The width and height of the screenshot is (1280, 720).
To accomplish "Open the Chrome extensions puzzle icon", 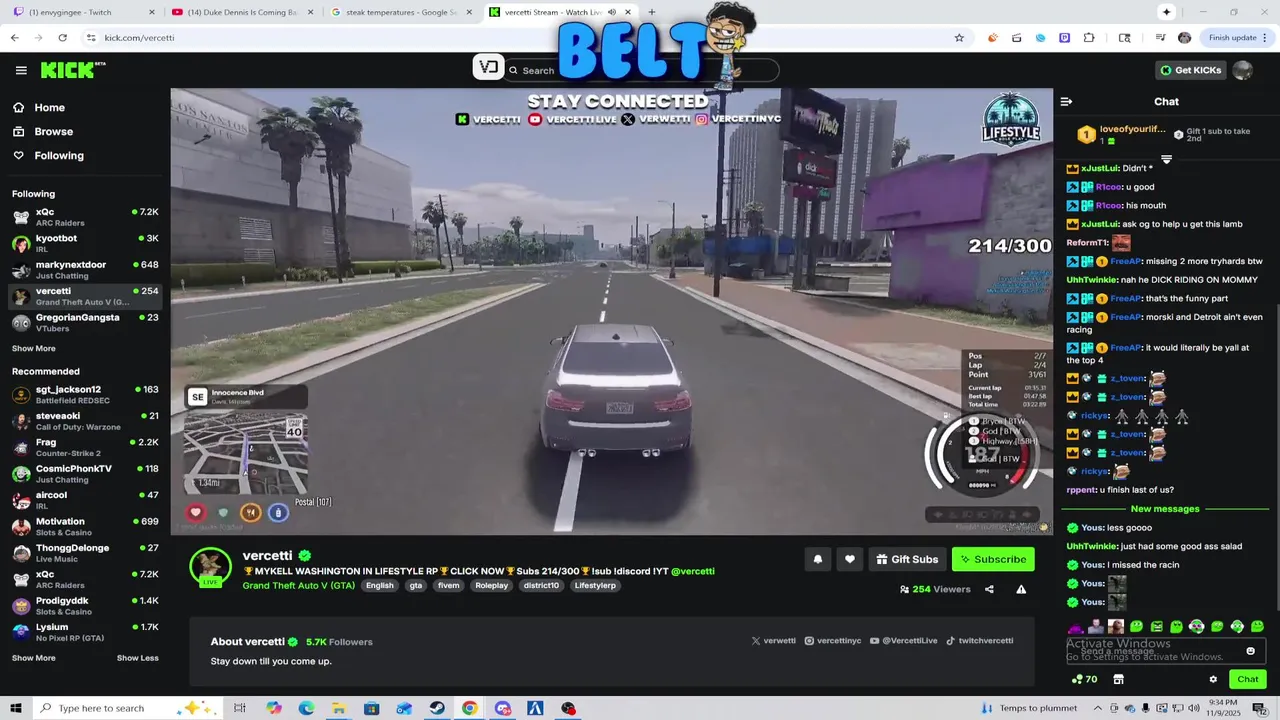I will tap(1089, 38).
